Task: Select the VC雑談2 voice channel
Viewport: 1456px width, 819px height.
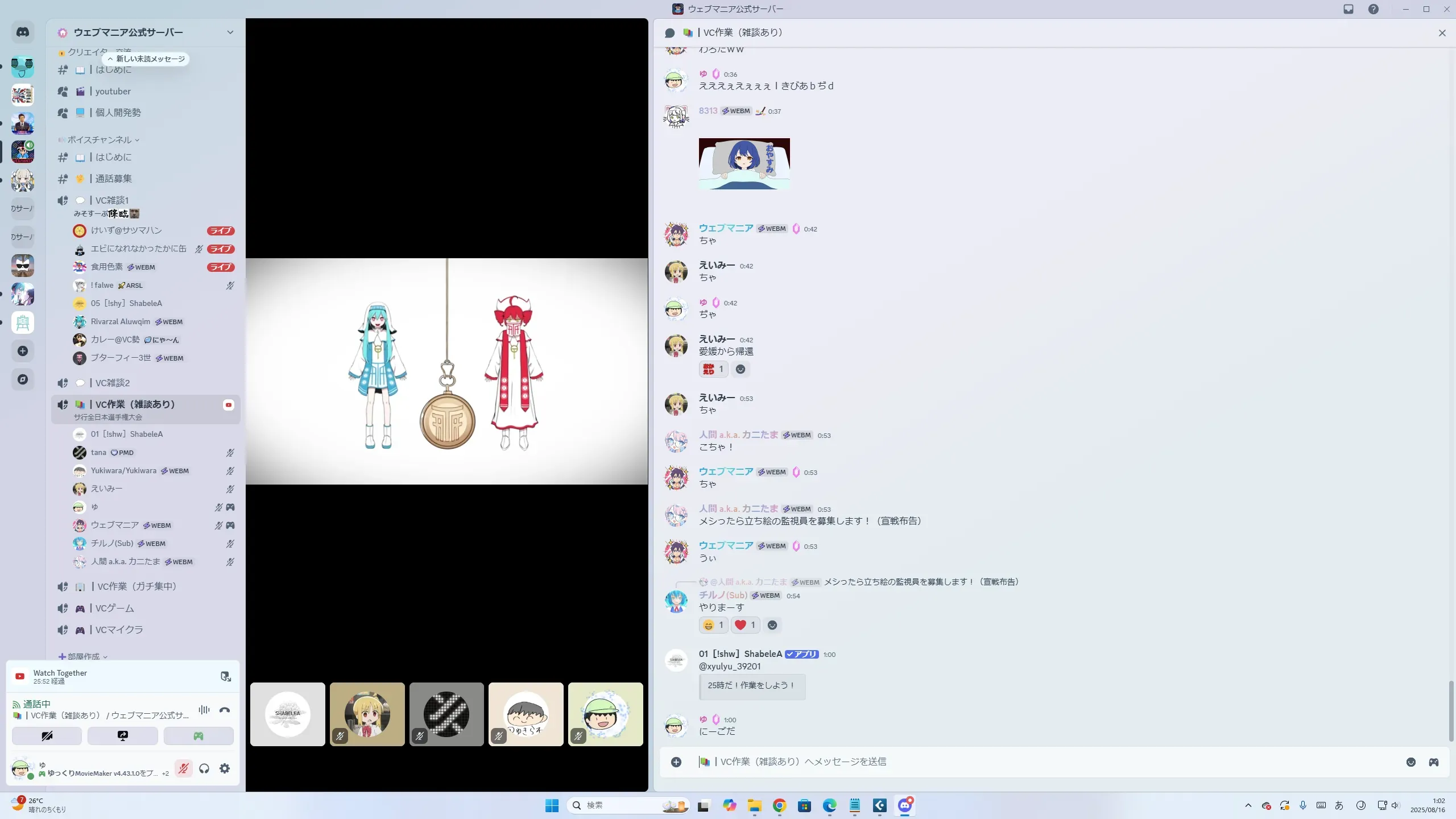Action: coord(113,383)
